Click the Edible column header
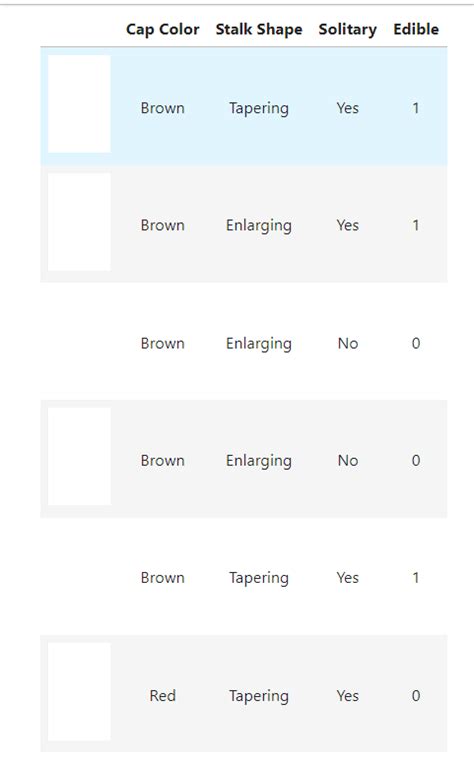Screen dimensions: 474x764 pyautogui.click(x=416, y=29)
